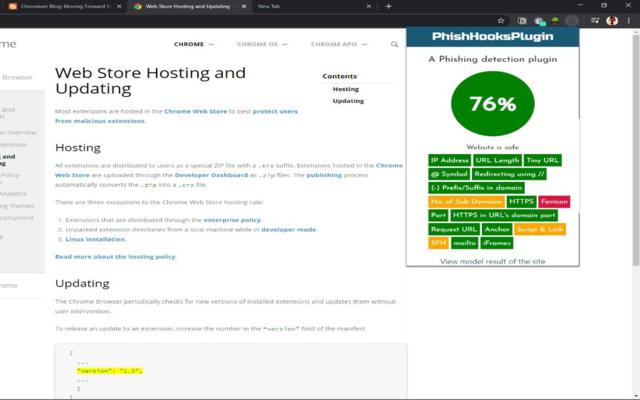640x400 pixels.
Task: Click the Web Store Hosting and Updating title
Action: point(150,80)
